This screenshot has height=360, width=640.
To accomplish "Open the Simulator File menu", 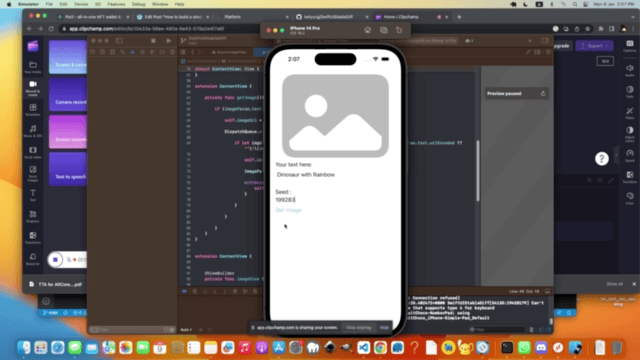I will [x=49, y=4].
